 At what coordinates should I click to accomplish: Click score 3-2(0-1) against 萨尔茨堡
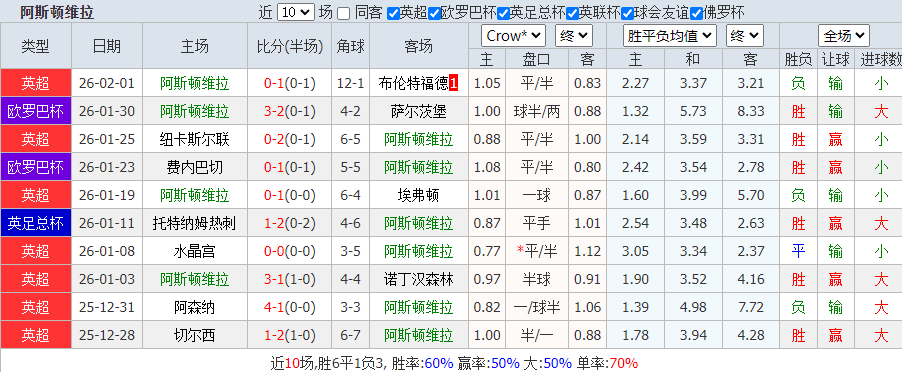point(290,112)
